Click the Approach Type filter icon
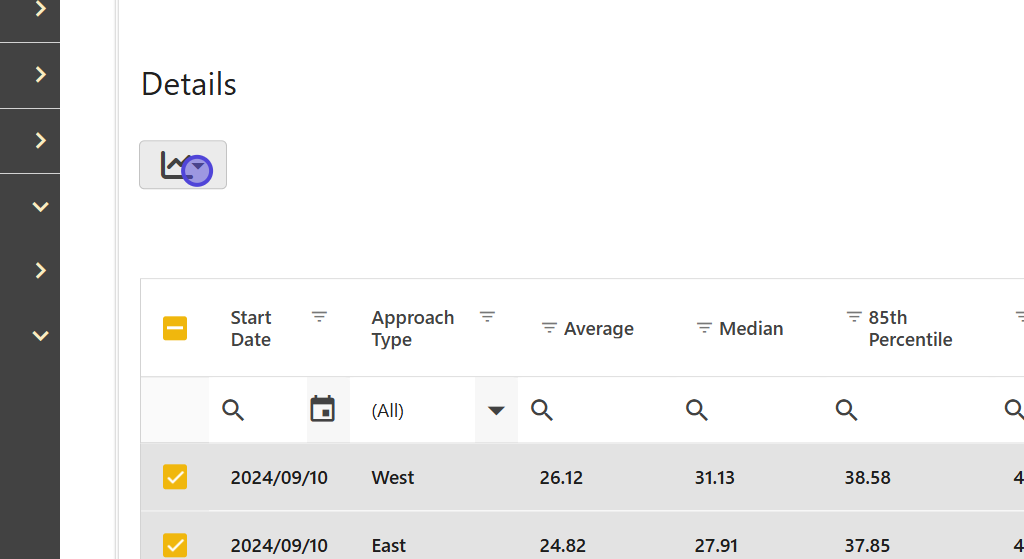 (x=487, y=317)
